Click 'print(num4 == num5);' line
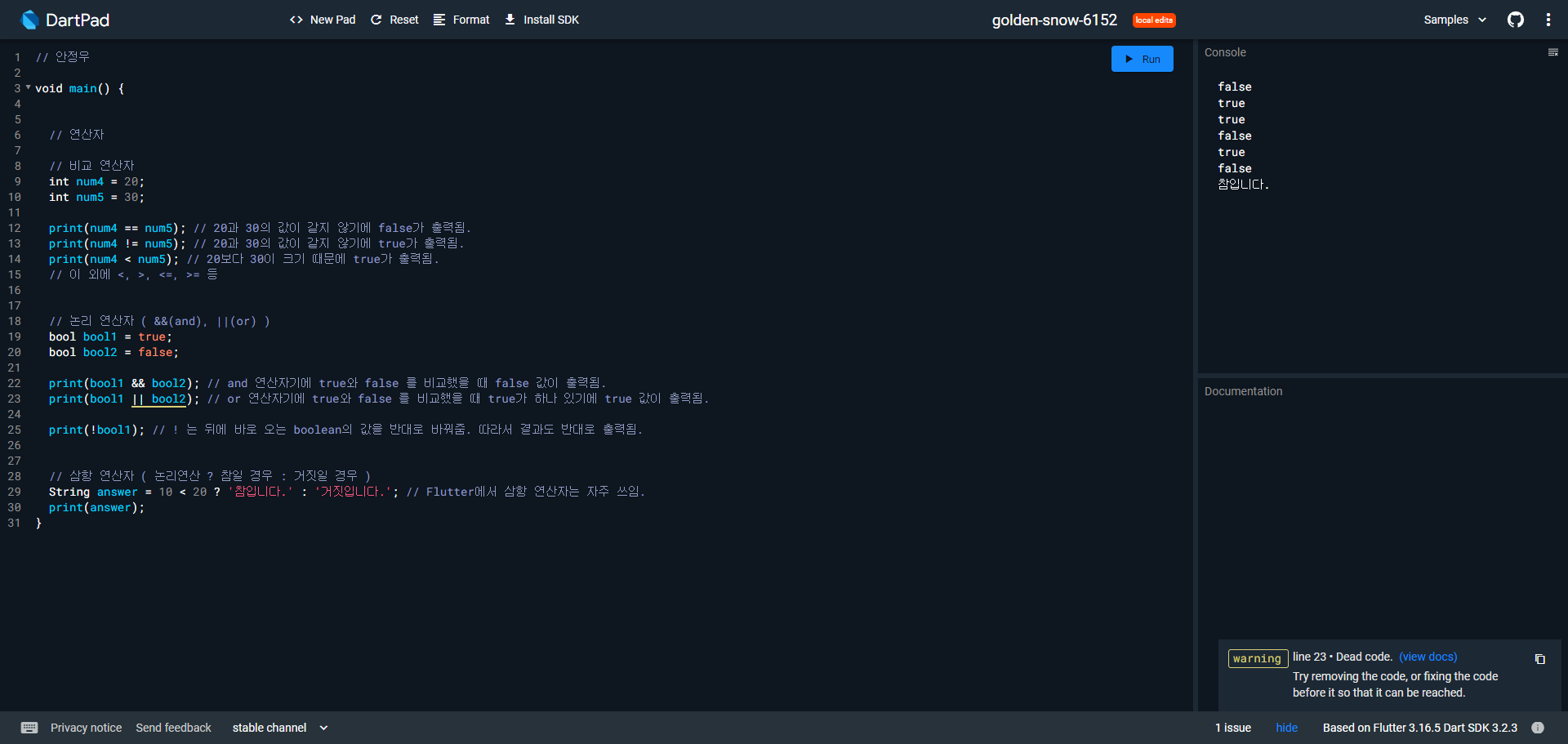The height and width of the screenshot is (744, 1568). [117, 228]
